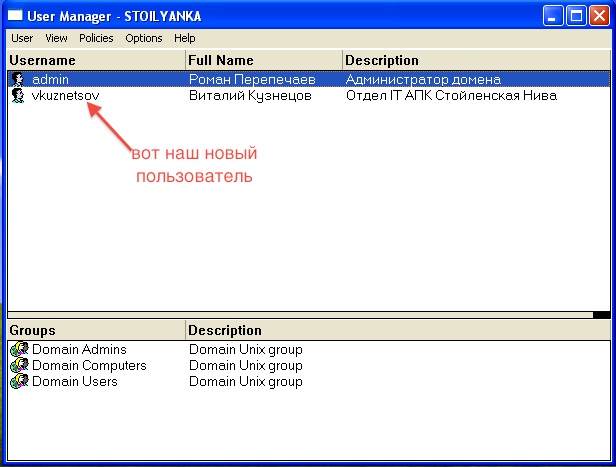This screenshot has height=467, width=616.
Task: Open the User menu
Action: pyautogui.click(x=22, y=38)
